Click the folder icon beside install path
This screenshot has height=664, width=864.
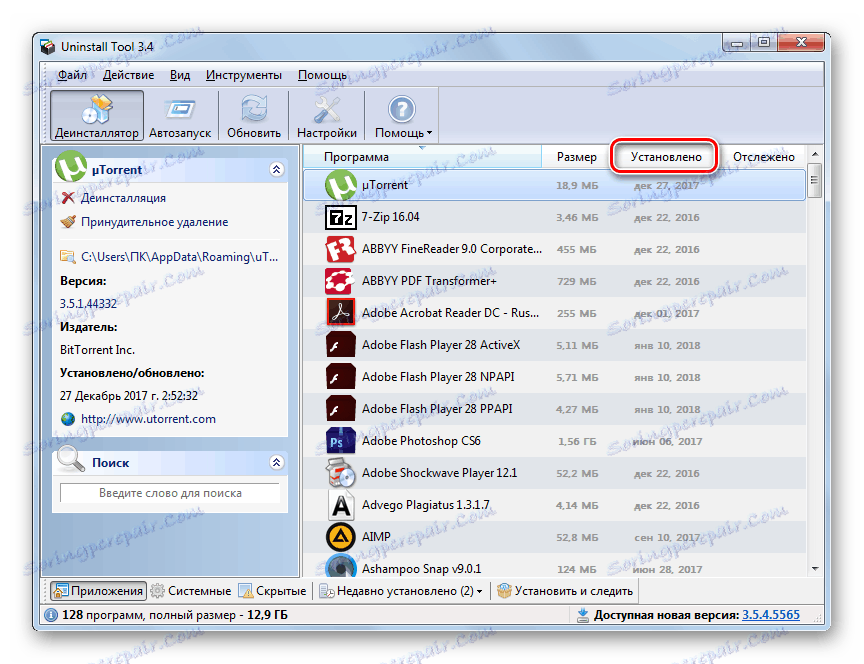[x=67, y=256]
